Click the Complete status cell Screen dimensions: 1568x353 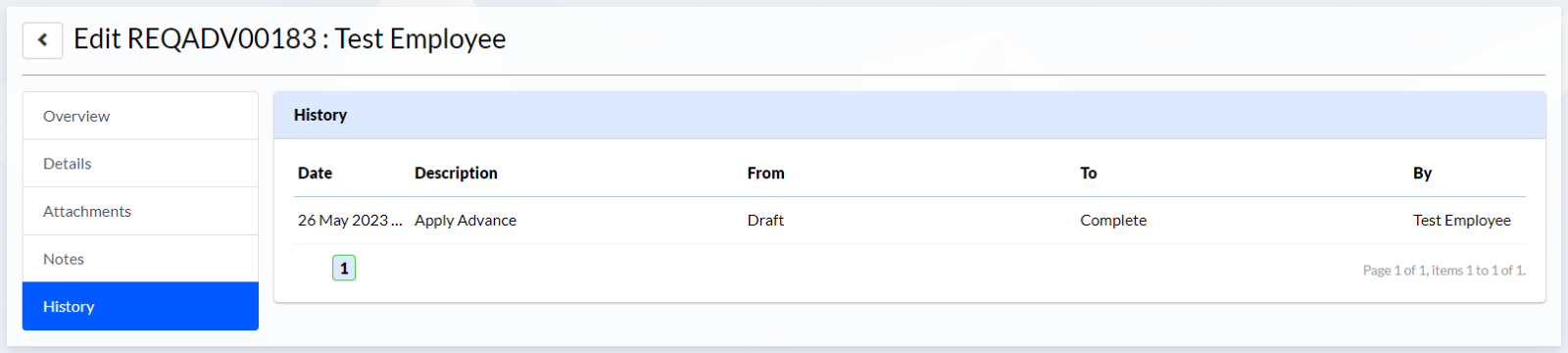click(x=1113, y=220)
